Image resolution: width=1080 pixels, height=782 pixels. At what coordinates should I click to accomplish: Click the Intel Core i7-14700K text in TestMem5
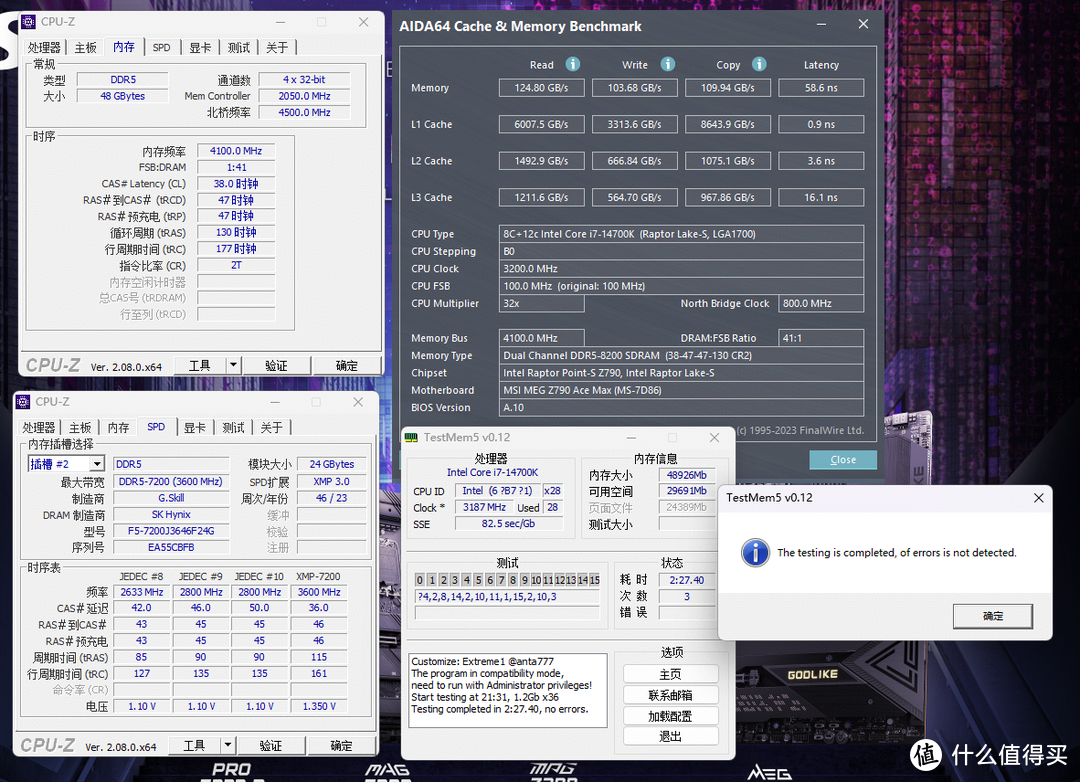492,472
